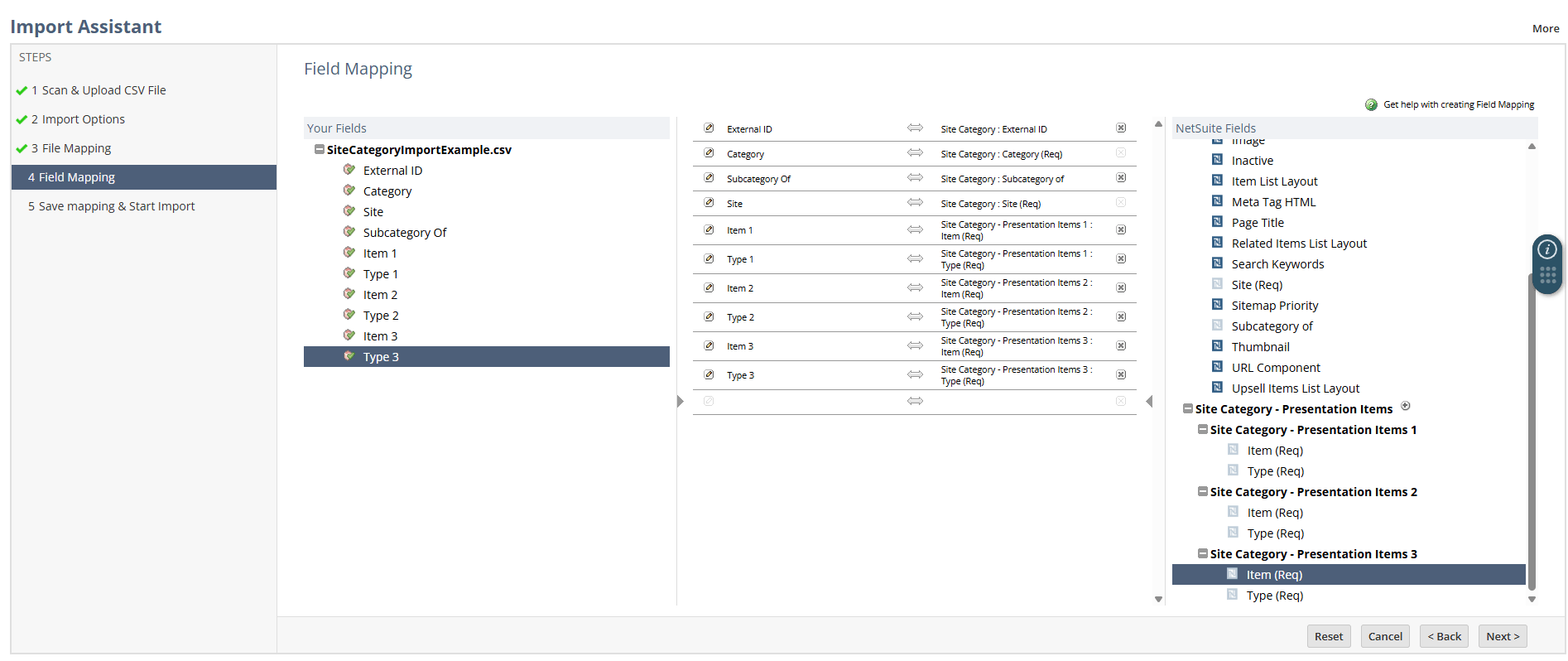Collapse Site Category - Presentation Items 3 node
The image size is (1568, 661).
coord(1203,553)
